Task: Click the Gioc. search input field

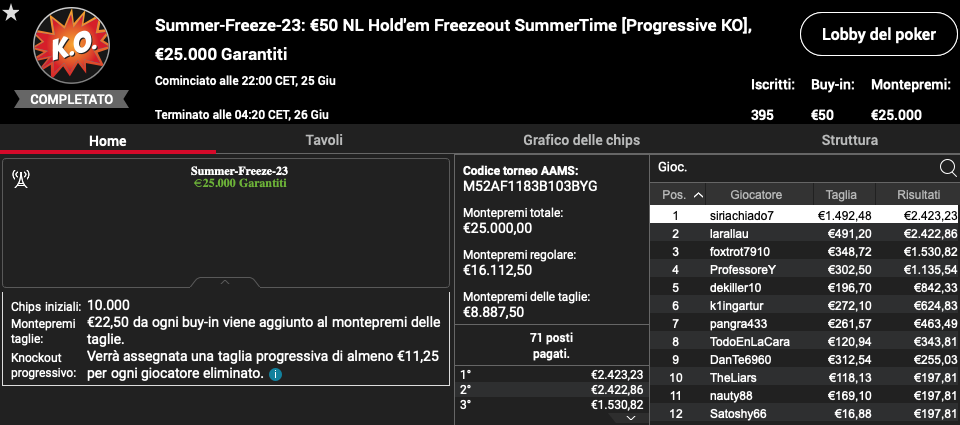Action: (x=795, y=167)
